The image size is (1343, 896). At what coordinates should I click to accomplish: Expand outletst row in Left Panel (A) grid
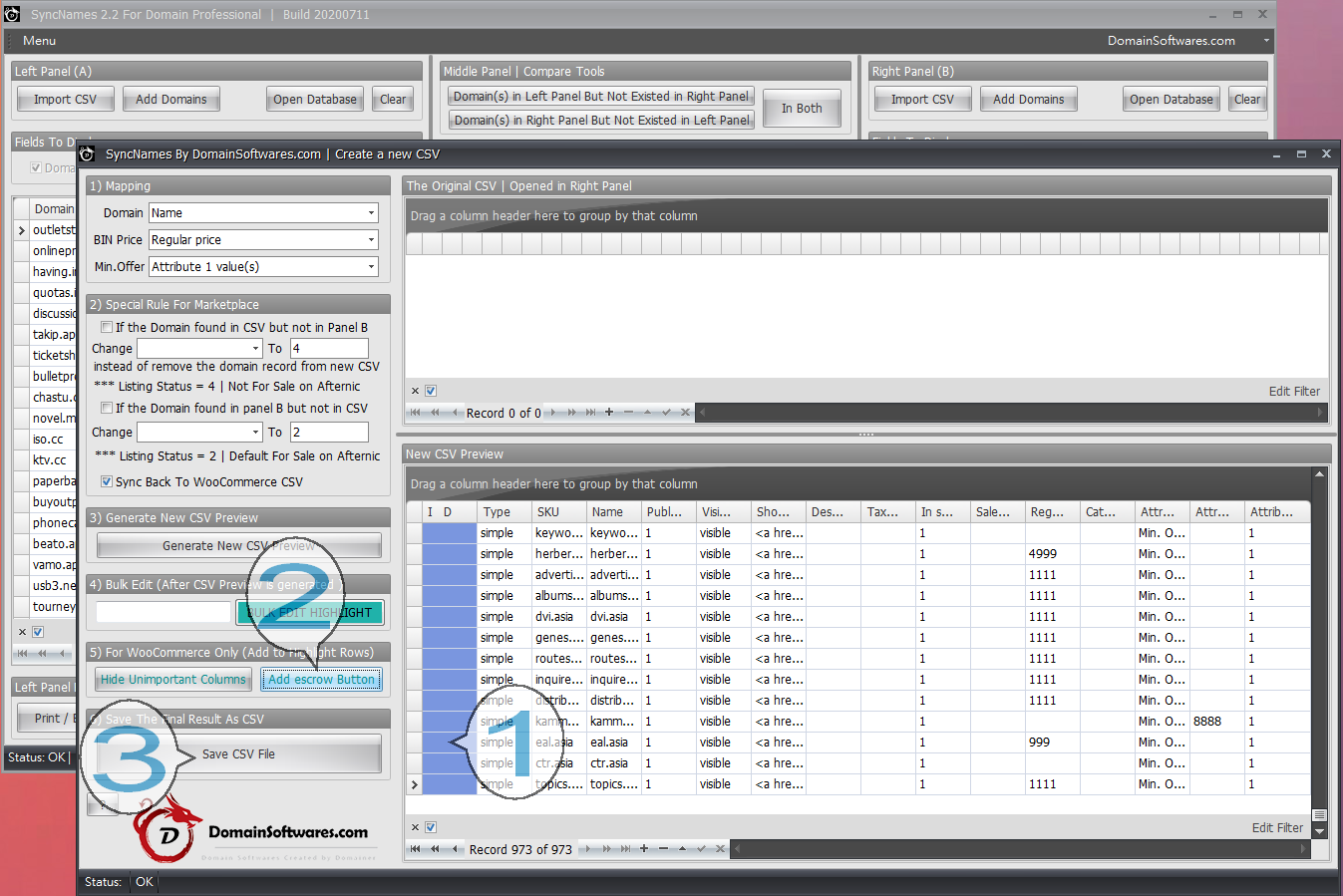[x=22, y=230]
